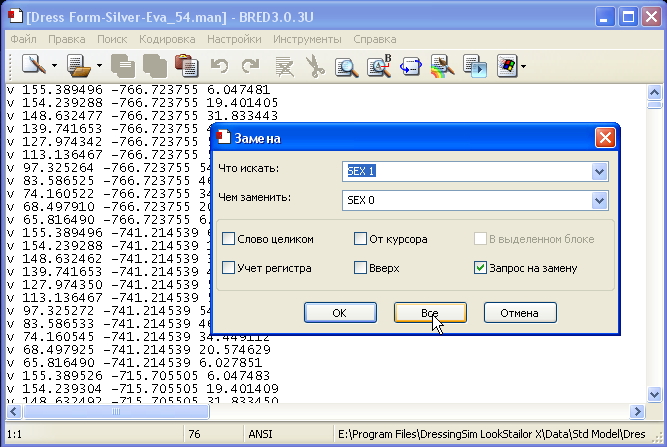Expand the Чем заменить dropdown arrow
Screen dimensions: 667x447
599,200
